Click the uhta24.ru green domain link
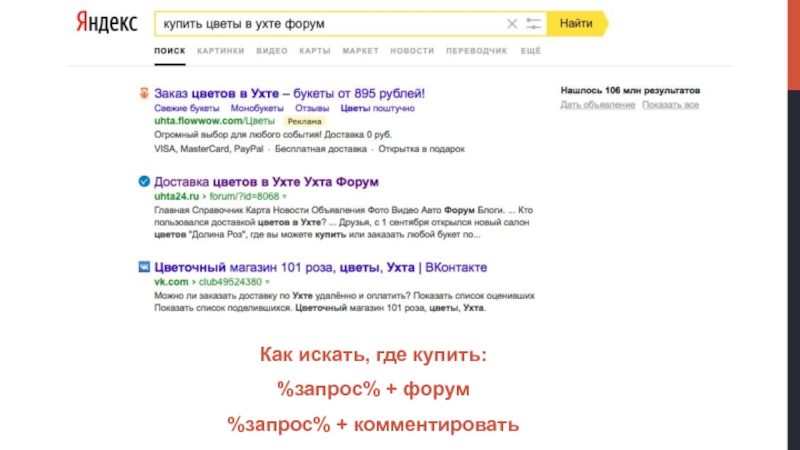The height and width of the screenshot is (450, 800). [177, 196]
